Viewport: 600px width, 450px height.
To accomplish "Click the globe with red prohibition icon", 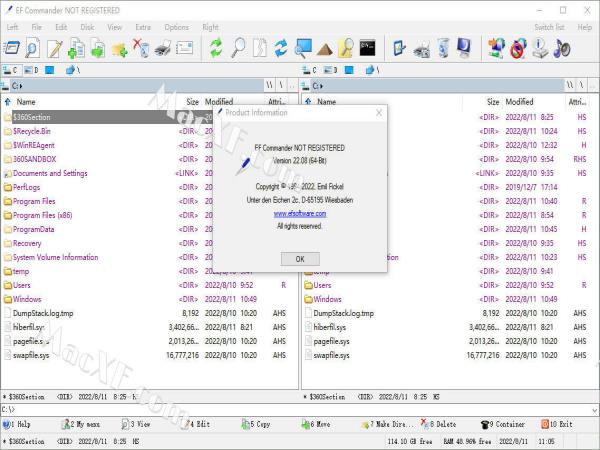I will pyautogui.click(x=518, y=49).
